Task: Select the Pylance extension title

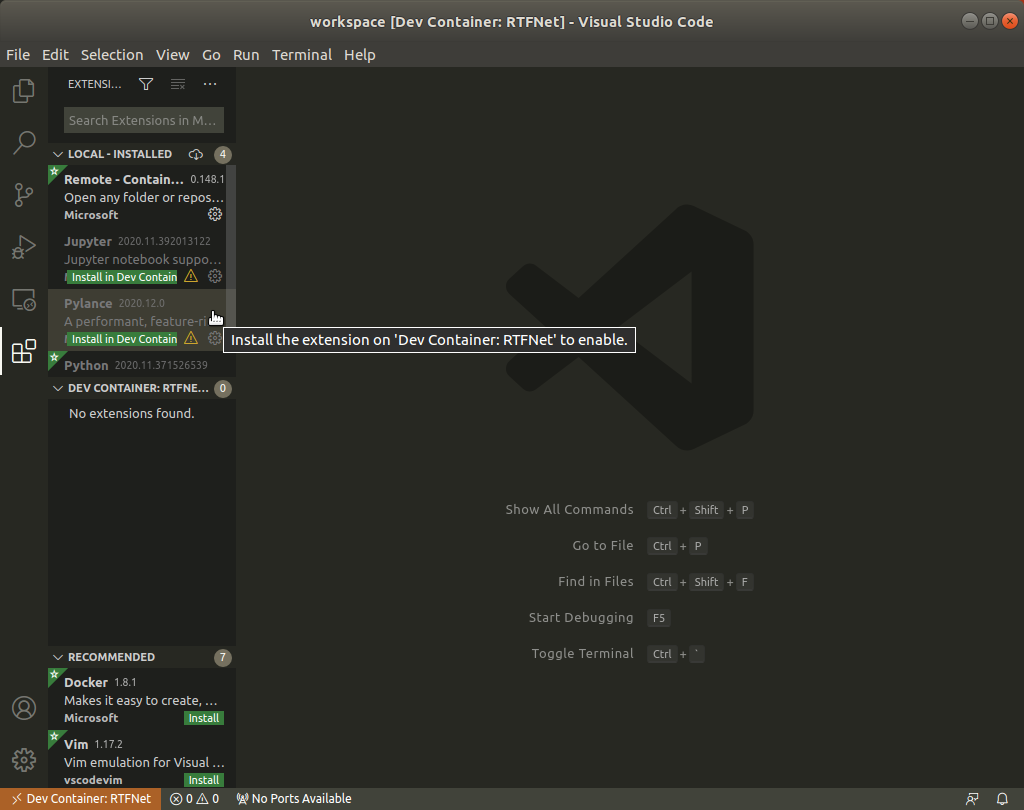Action: point(88,303)
